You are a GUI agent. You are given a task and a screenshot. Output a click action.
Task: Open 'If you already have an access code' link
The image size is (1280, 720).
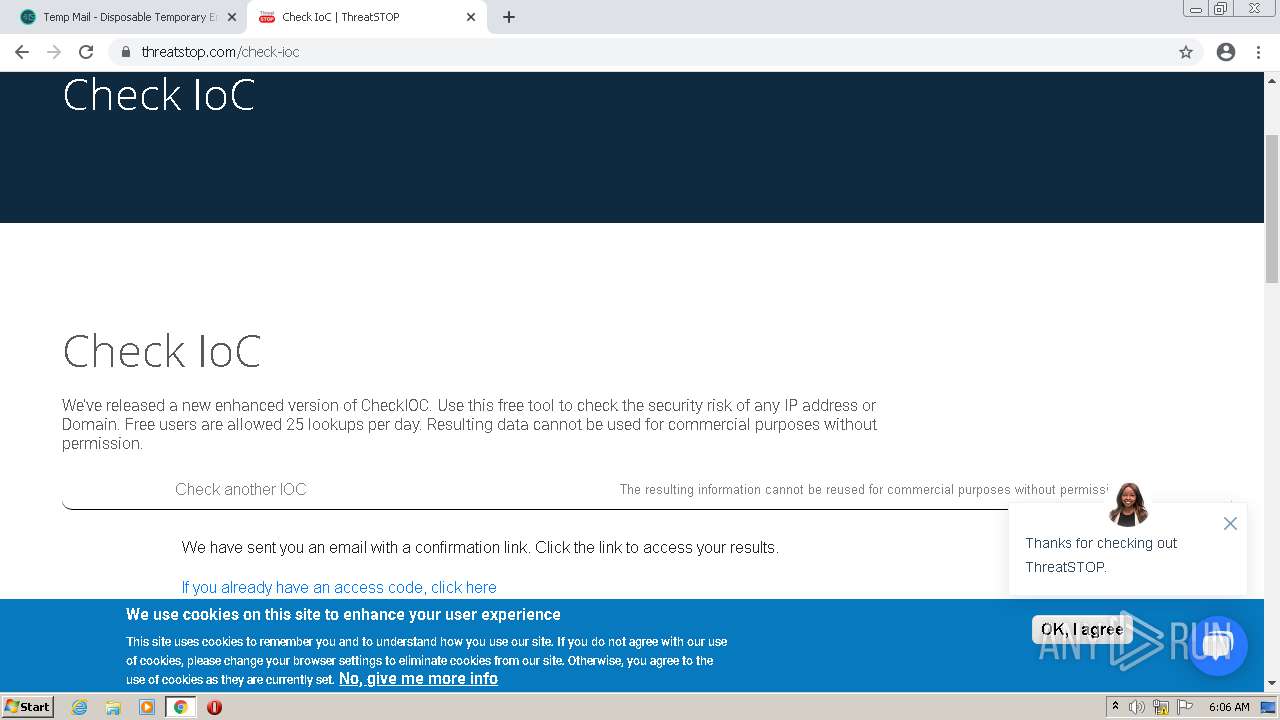(339, 587)
